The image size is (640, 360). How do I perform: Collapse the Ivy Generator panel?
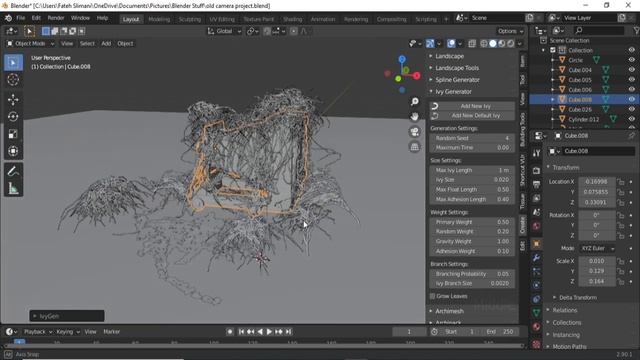click(453, 91)
